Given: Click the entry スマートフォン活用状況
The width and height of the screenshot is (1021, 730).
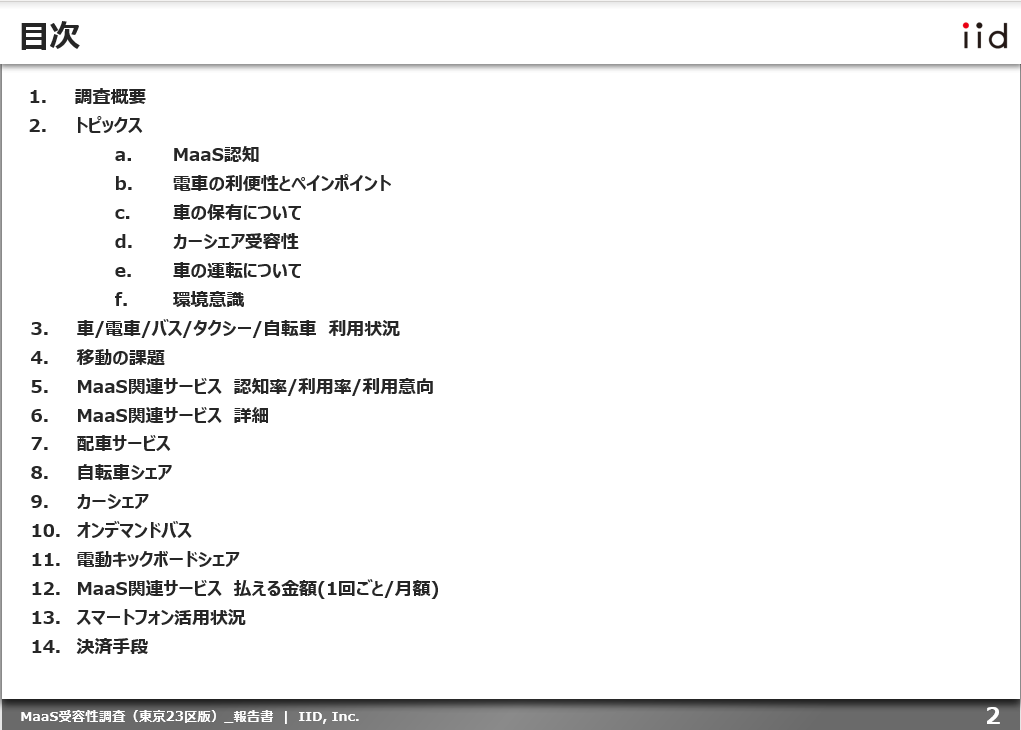Looking at the screenshot, I should click(x=161, y=617).
